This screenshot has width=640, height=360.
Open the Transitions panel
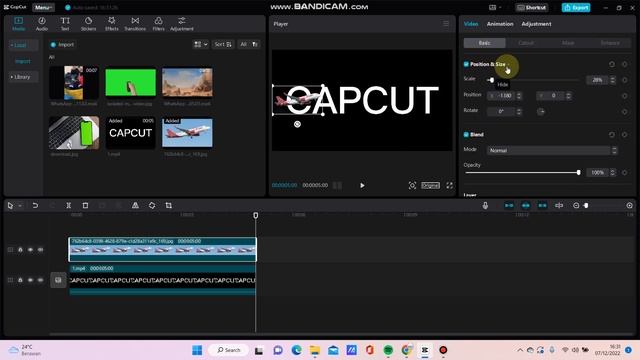coord(135,24)
